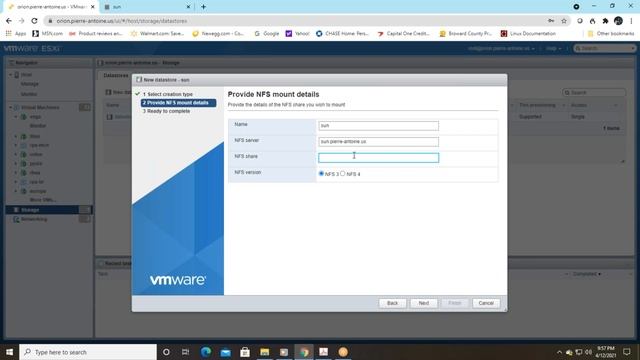The image size is (640, 360).
Task: Click the volume icon in the system tray
Action: [588, 352]
